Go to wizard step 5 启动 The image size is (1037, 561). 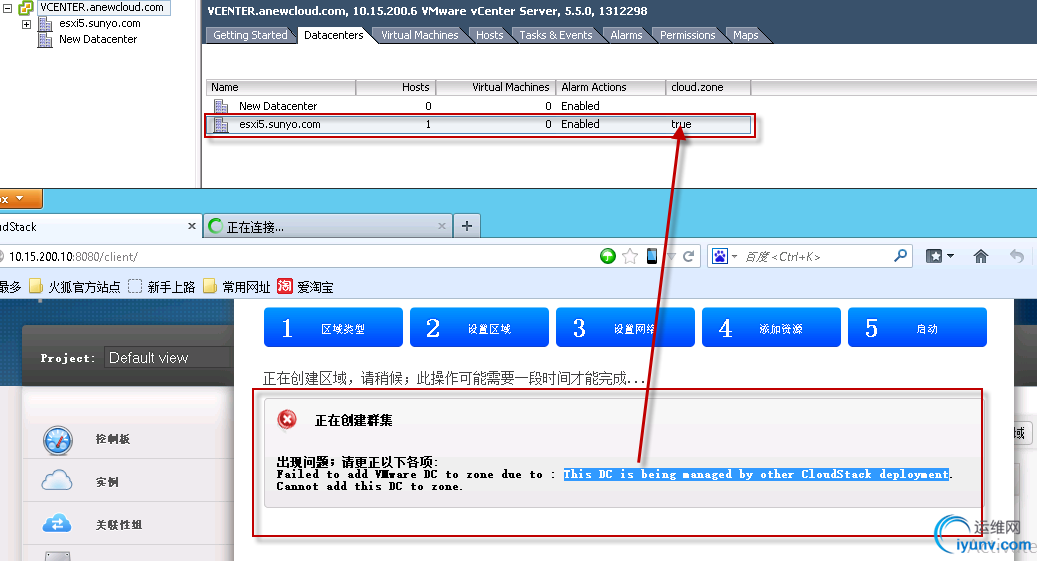pyautogui.click(x=917, y=327)
